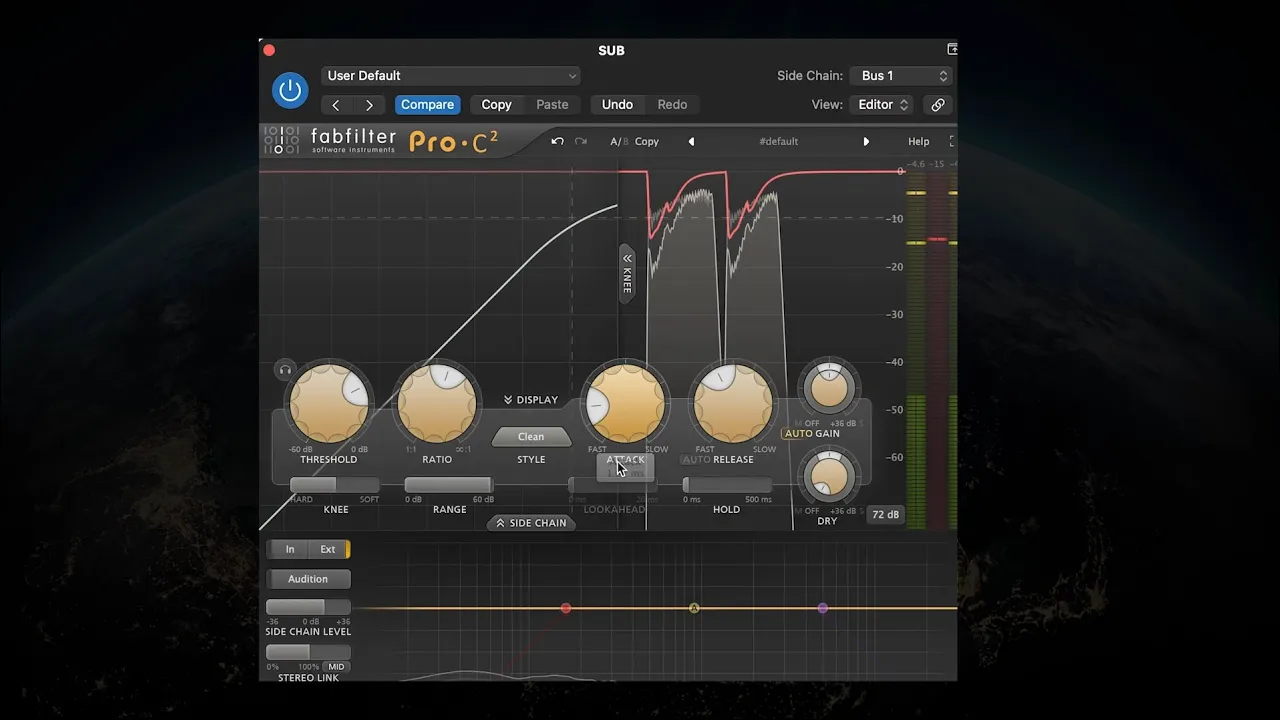Toggle the plugin power bypass button
The width and height of the screenshot is (1280, 720).
click(290, 90)
